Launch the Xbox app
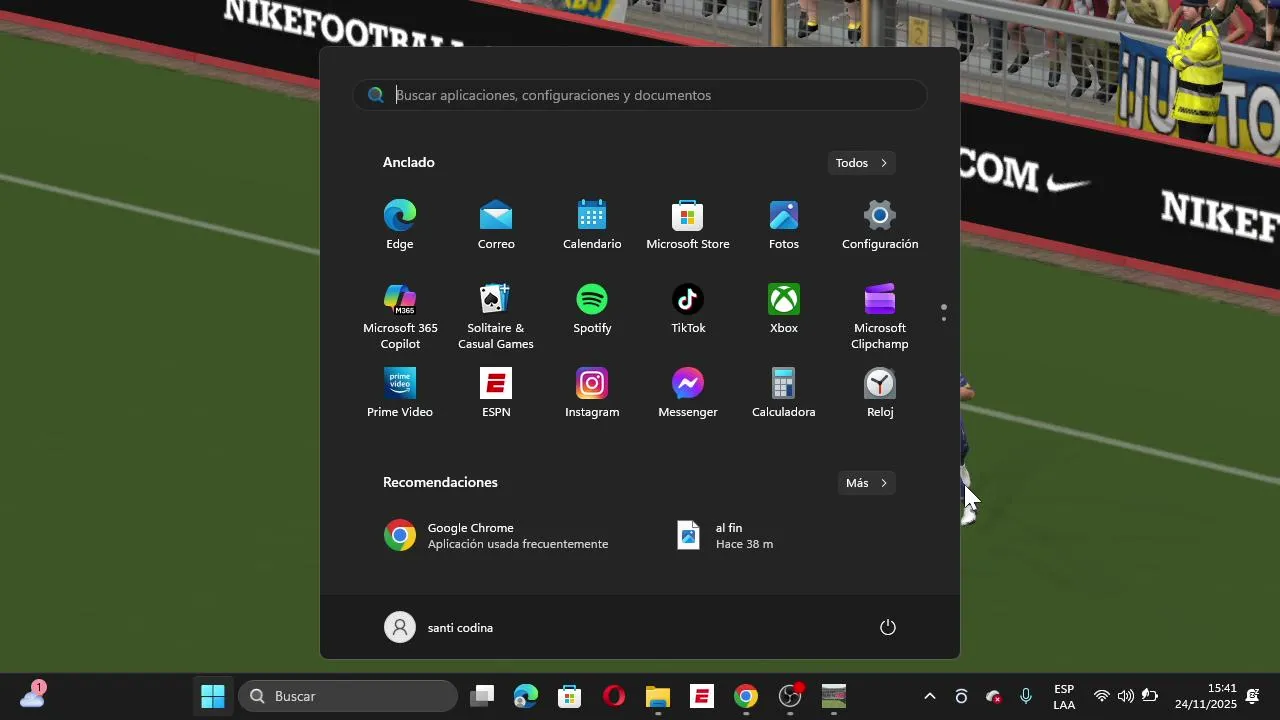Image resolution: width=1280 pixels, height=720 pixels. click(x=784, y=309)
